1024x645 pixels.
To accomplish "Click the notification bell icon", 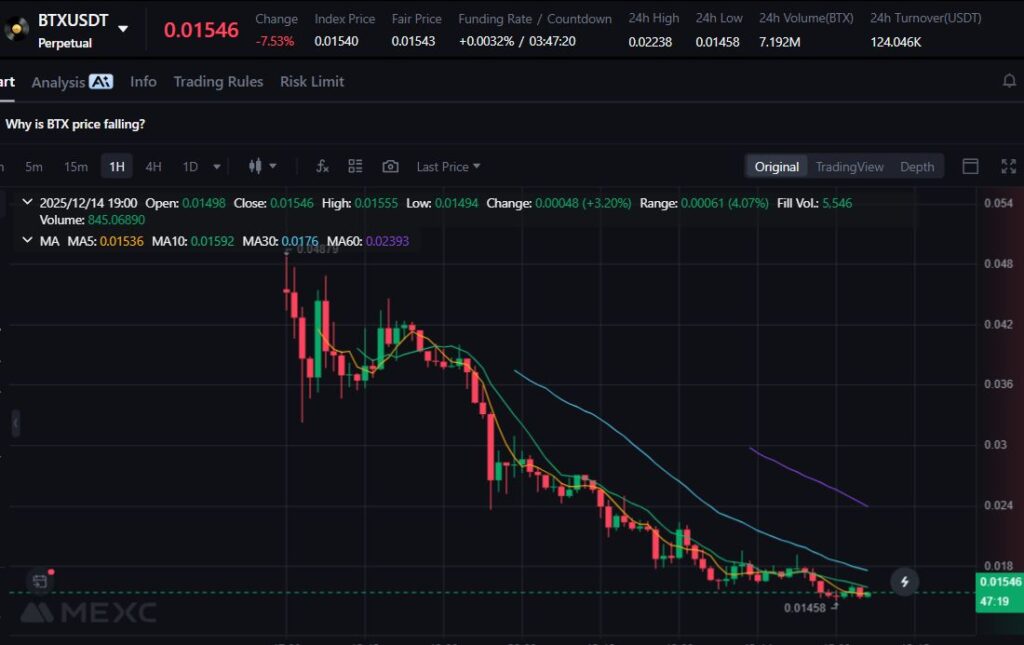I will point(1009,81).
